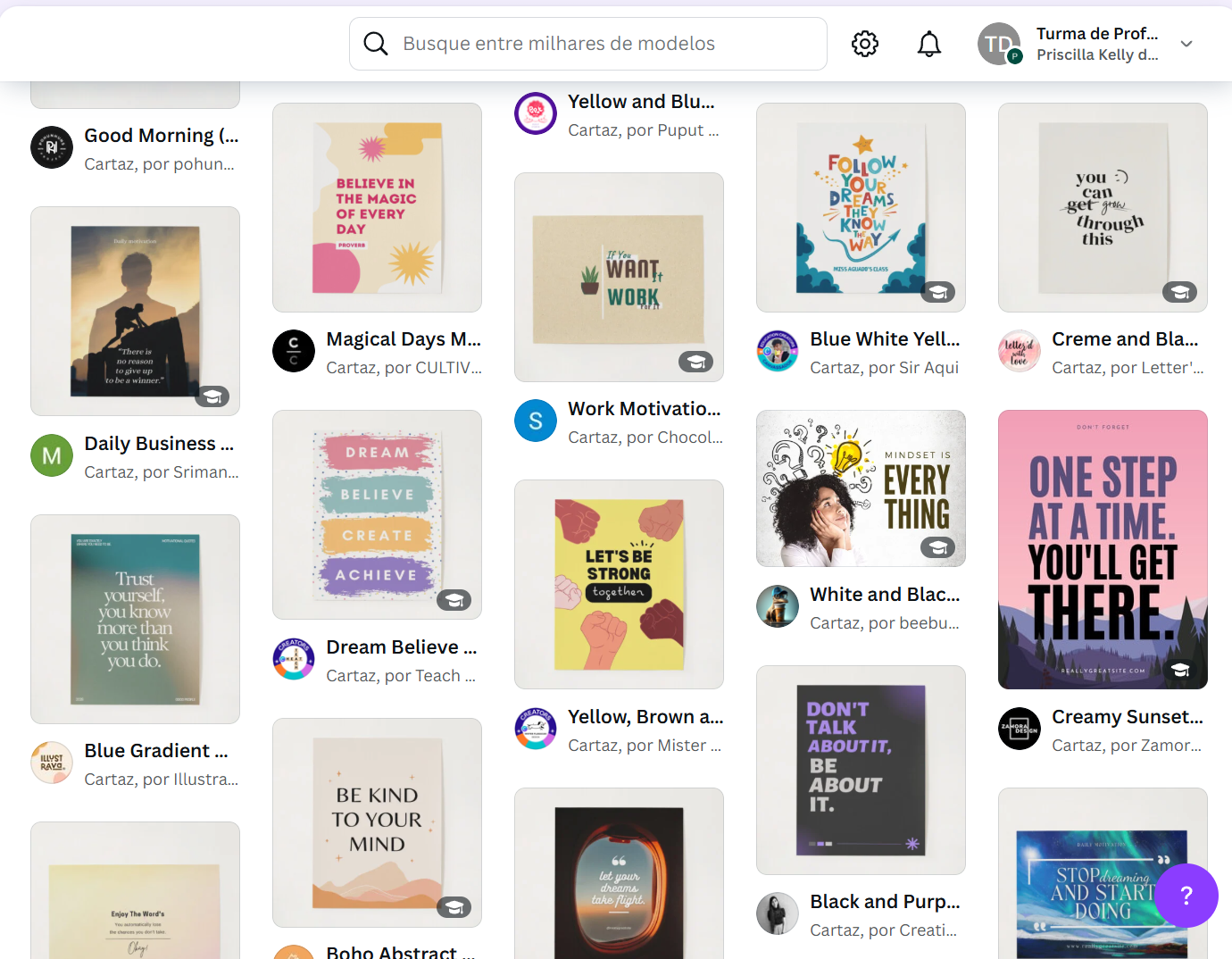Click 'Cartaz, por Puput ...' text
The image size is (1232, 959).
[644, 130]
